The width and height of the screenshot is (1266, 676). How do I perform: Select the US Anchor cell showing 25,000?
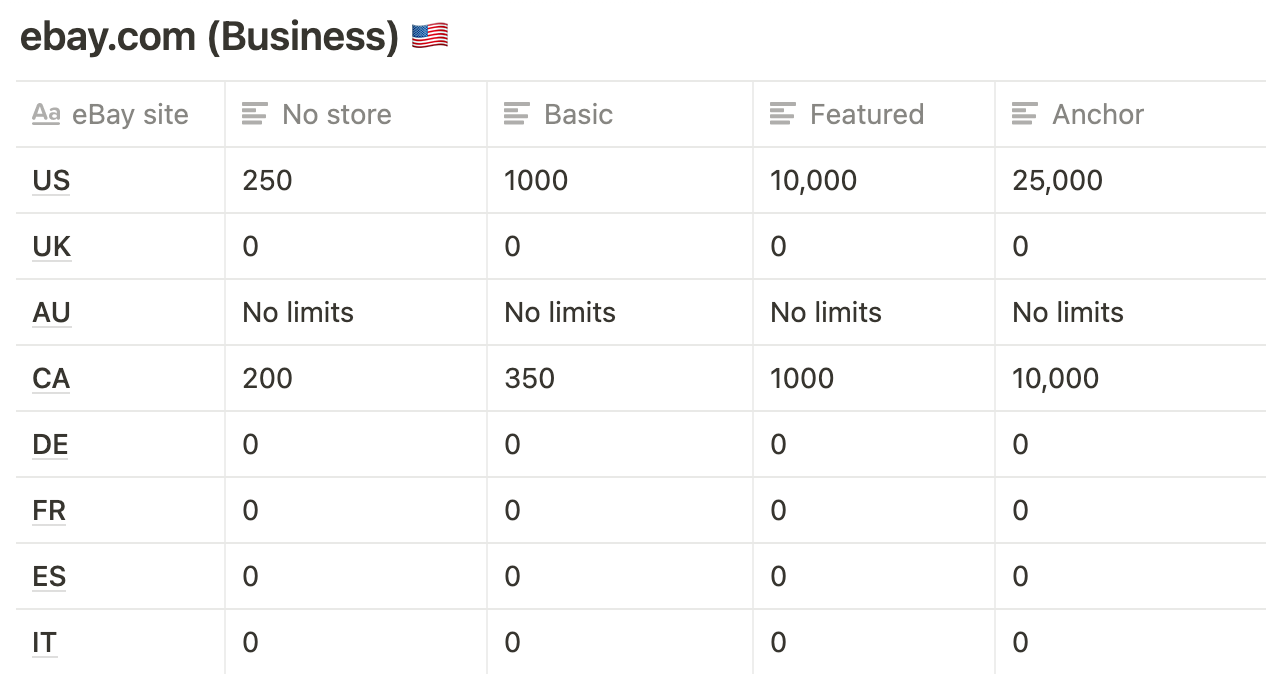(x=1130, y=180)
